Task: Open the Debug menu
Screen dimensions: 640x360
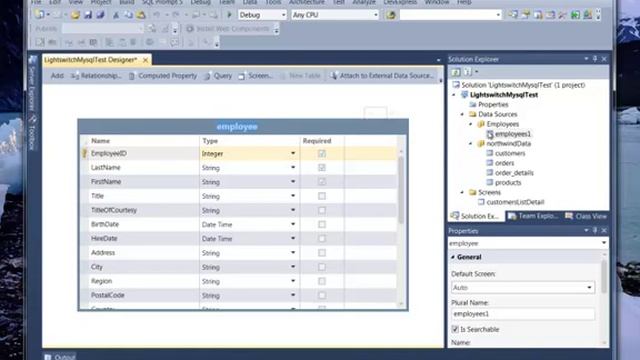Action: click(x=200, y=2)
